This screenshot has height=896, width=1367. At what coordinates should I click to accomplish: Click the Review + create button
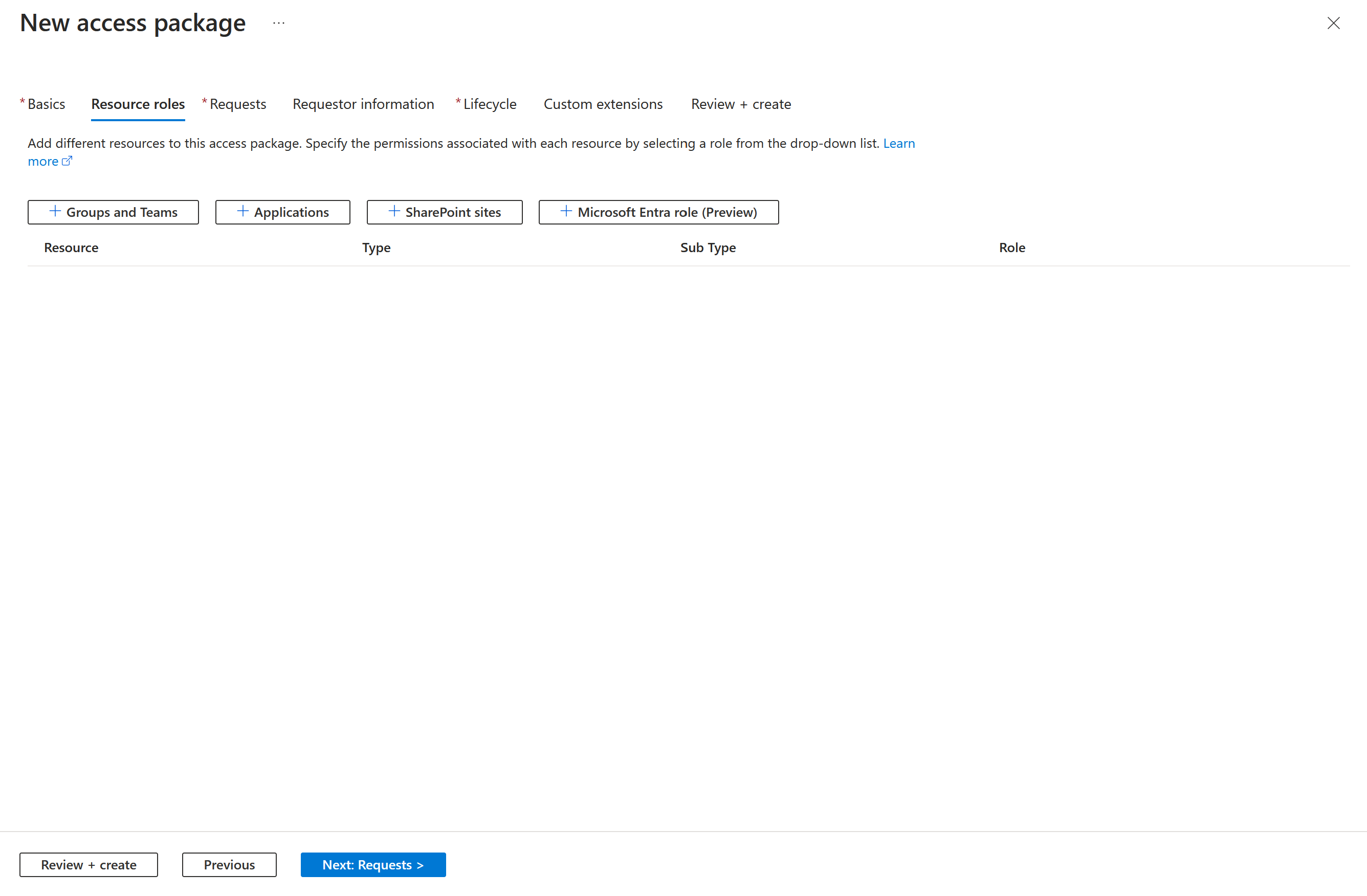tap(89, 865)
